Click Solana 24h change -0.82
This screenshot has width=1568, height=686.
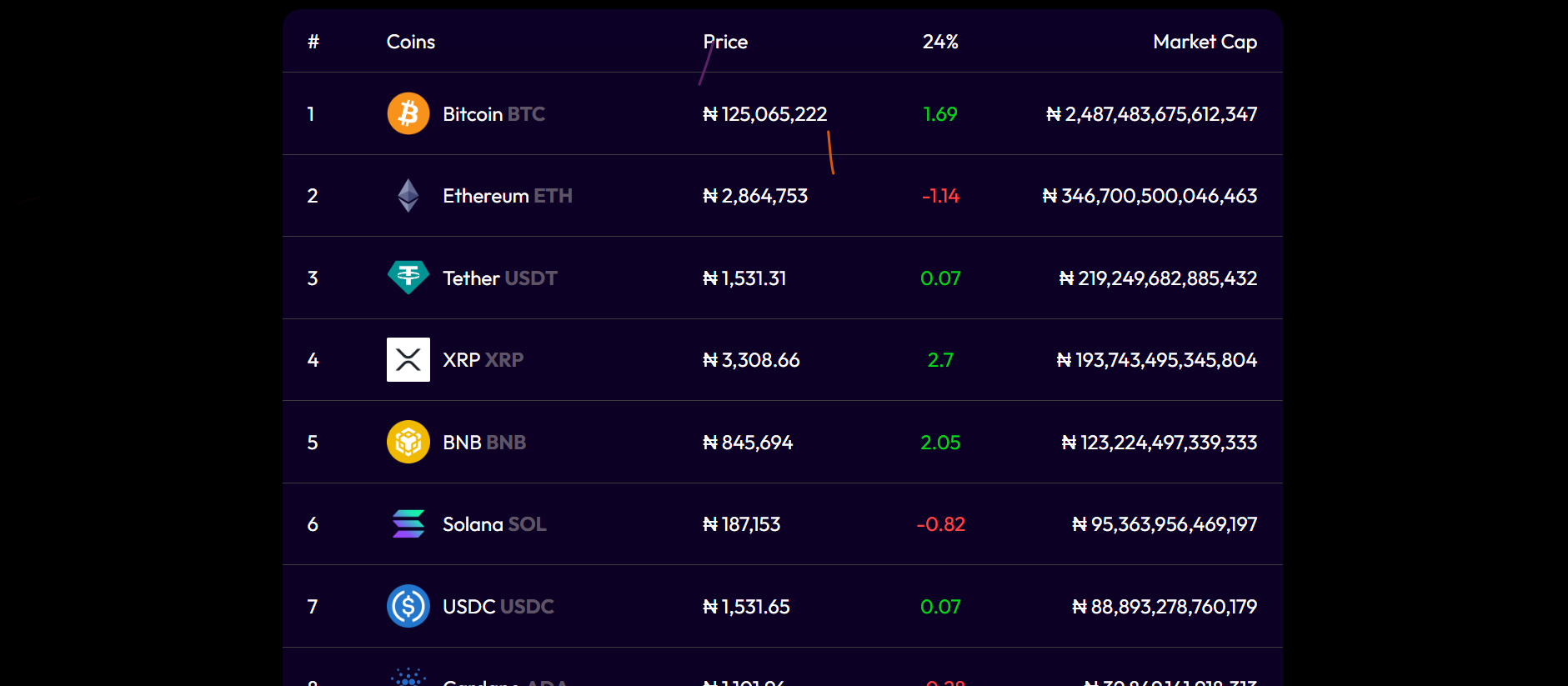pyautogui.click(x=940, y=524)
